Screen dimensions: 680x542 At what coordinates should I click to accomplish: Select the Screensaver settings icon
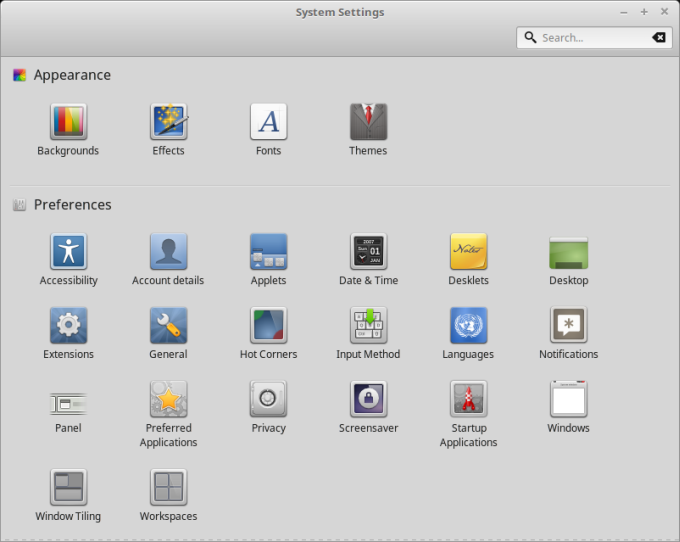pyautogui.click(x=368, y=400)
